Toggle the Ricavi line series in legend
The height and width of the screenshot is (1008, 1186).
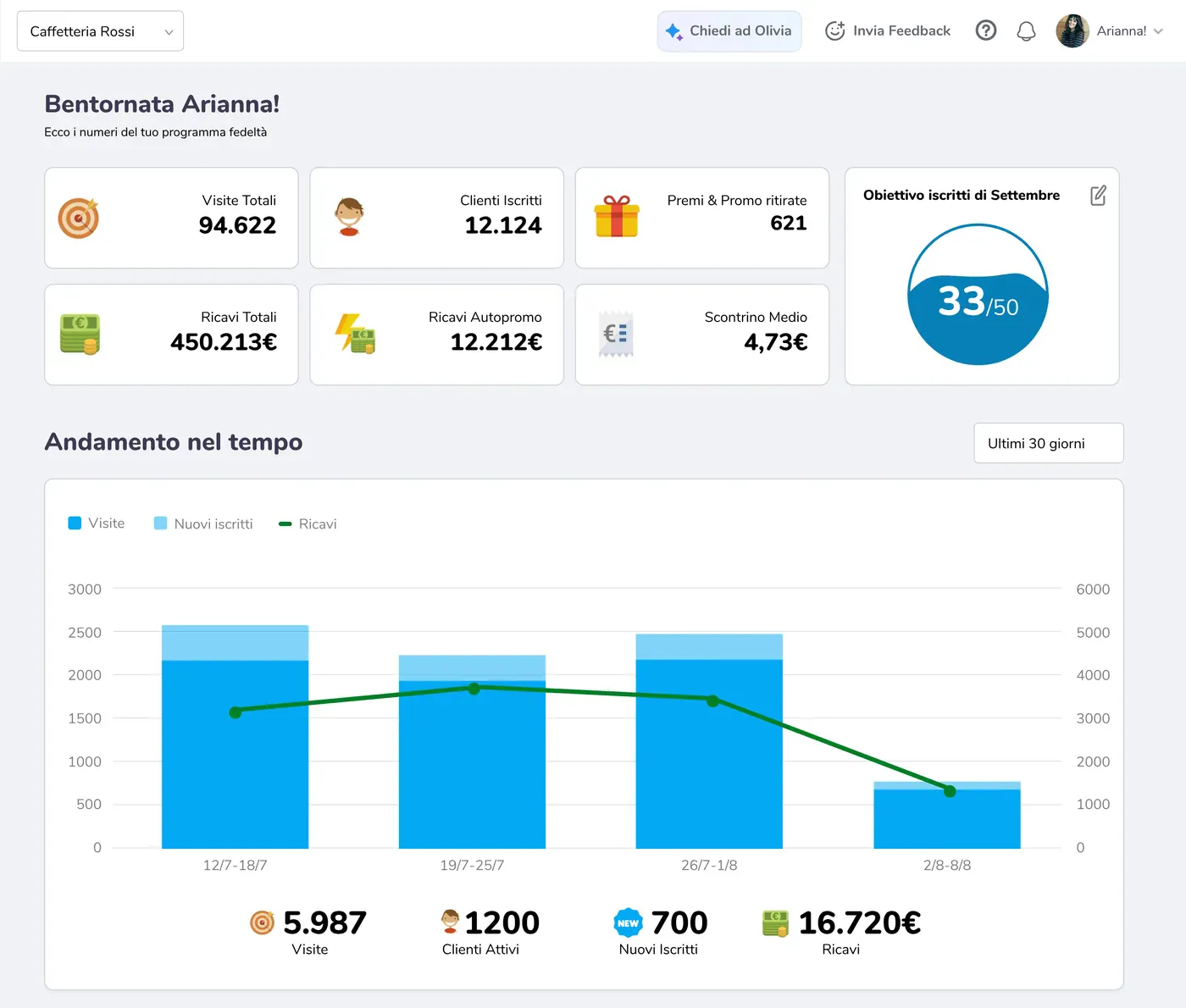coord(308,523)
